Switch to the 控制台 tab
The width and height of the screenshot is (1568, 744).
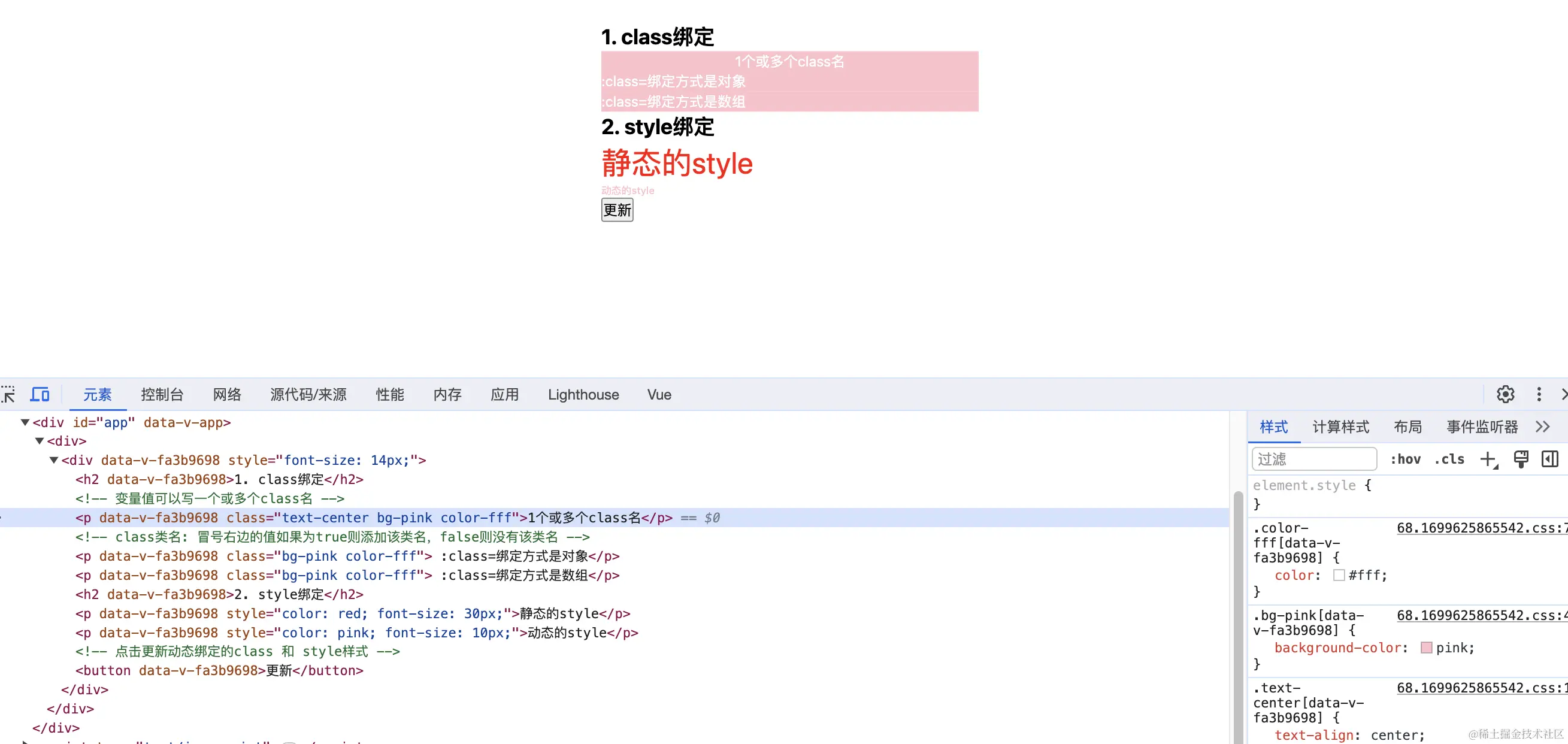[x=162, y=395]
